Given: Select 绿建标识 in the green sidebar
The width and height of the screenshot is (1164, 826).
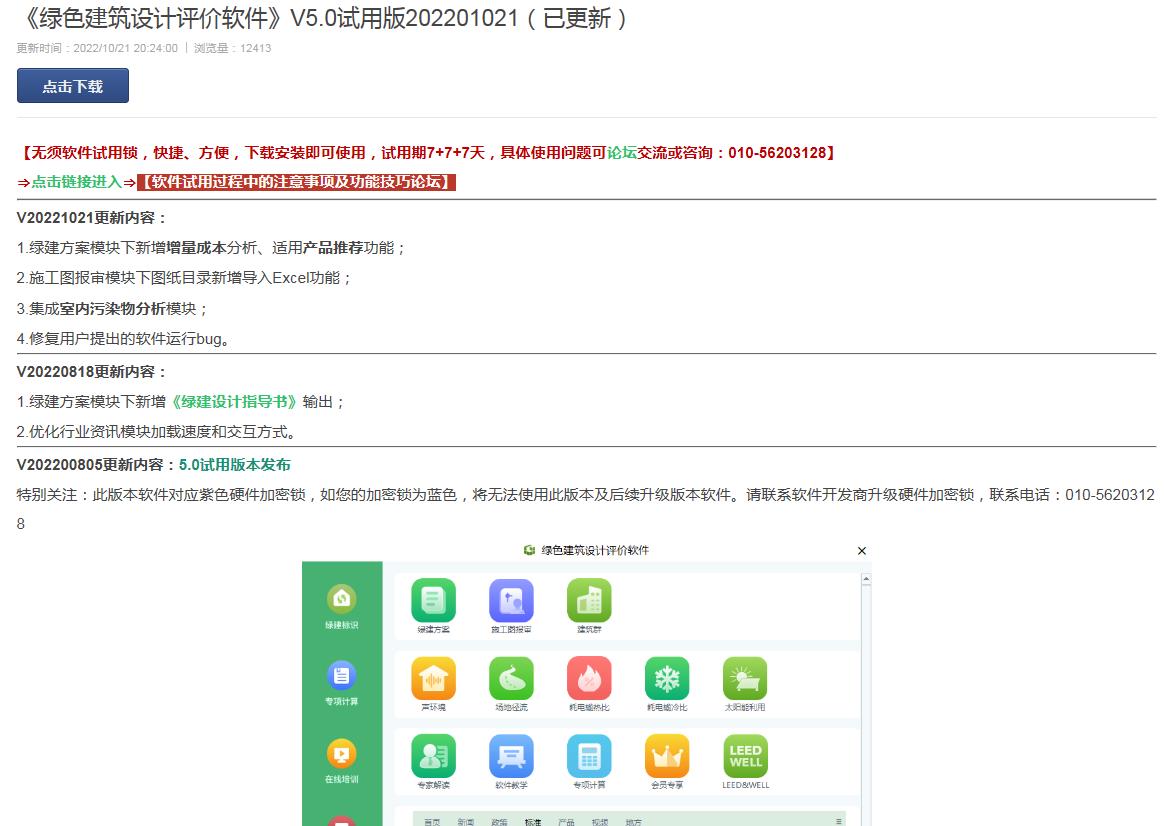Looking at the screenshot, I should tap(342, 606).
